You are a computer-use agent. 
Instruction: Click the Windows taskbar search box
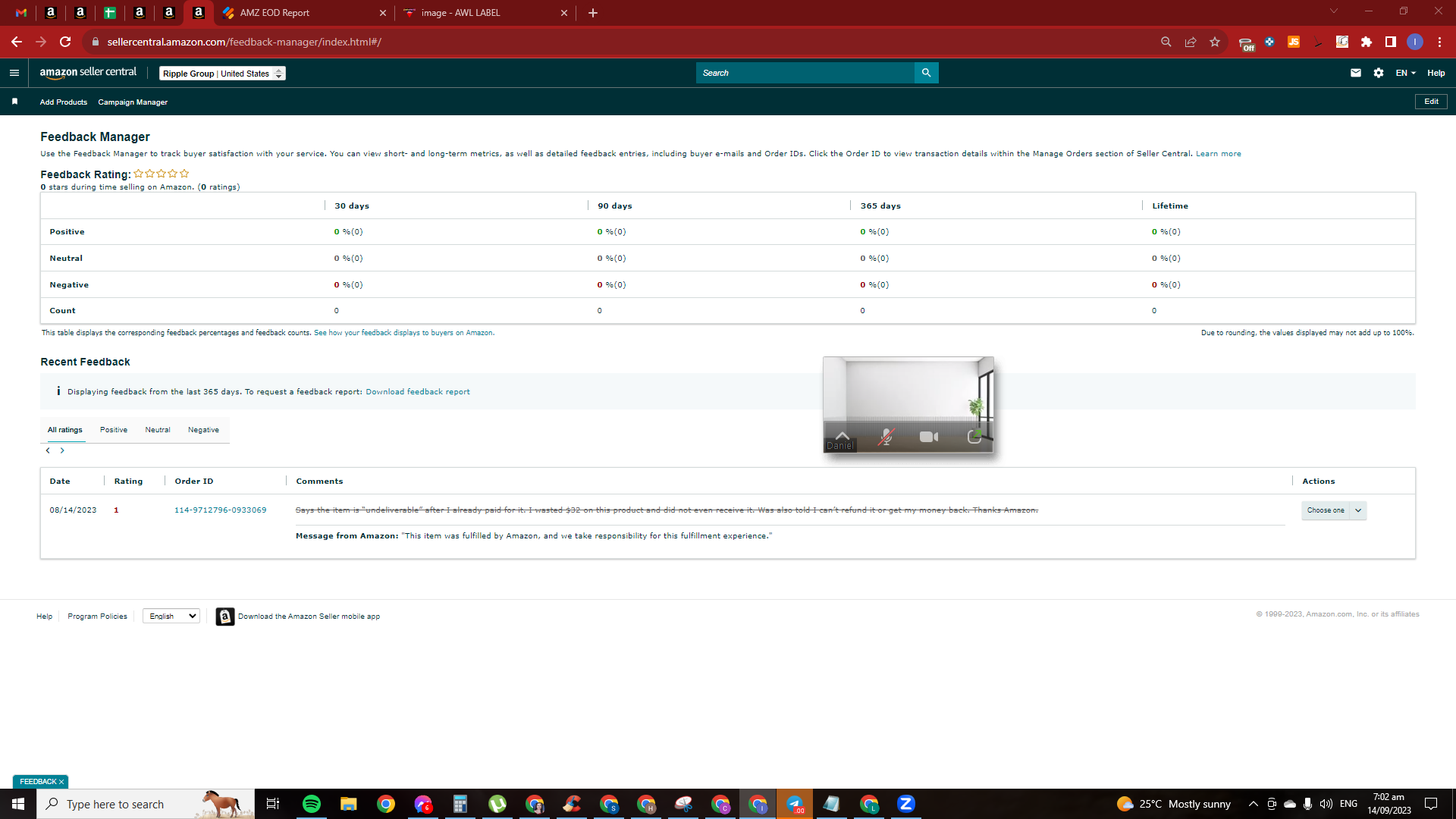pyautogui.click(x=146, y=804)
